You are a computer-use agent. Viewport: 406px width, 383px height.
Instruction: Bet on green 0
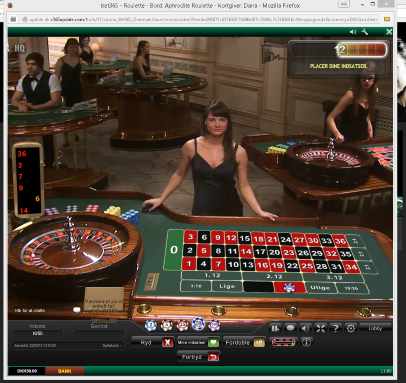[174, 250]
